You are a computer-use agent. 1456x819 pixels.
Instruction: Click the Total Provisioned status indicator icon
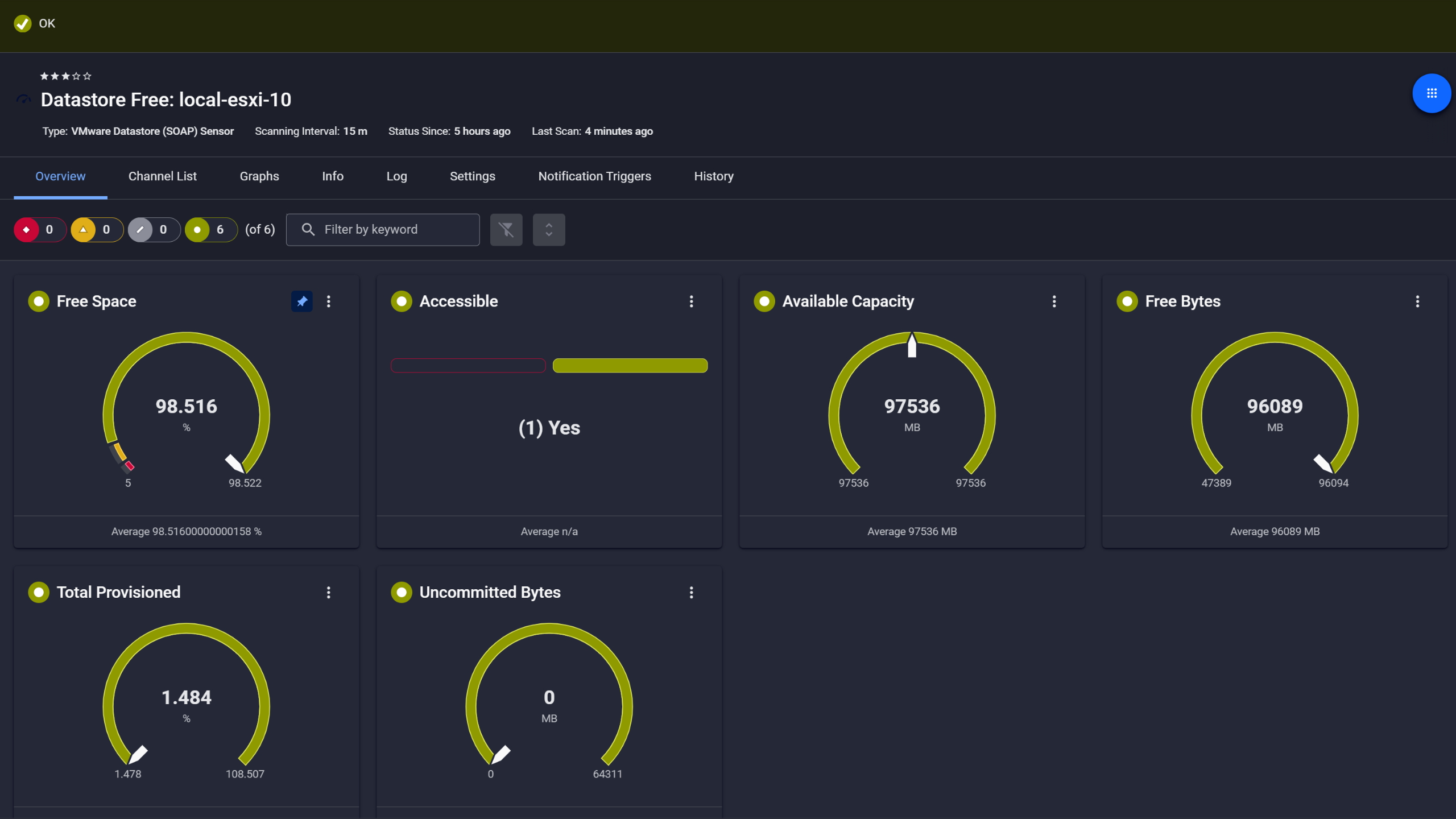39,592
